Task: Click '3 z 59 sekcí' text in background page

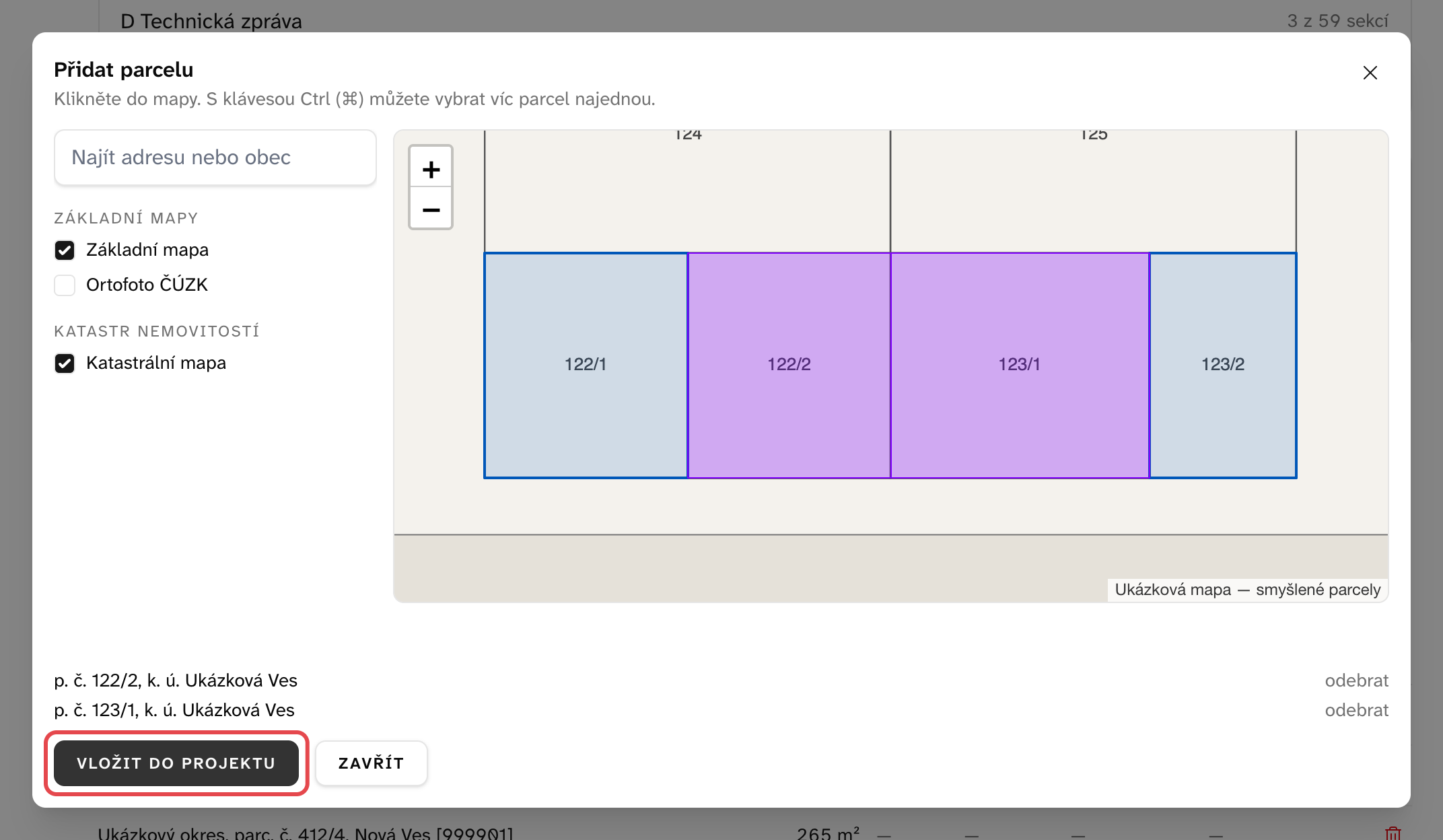Action: point(1338,21)
